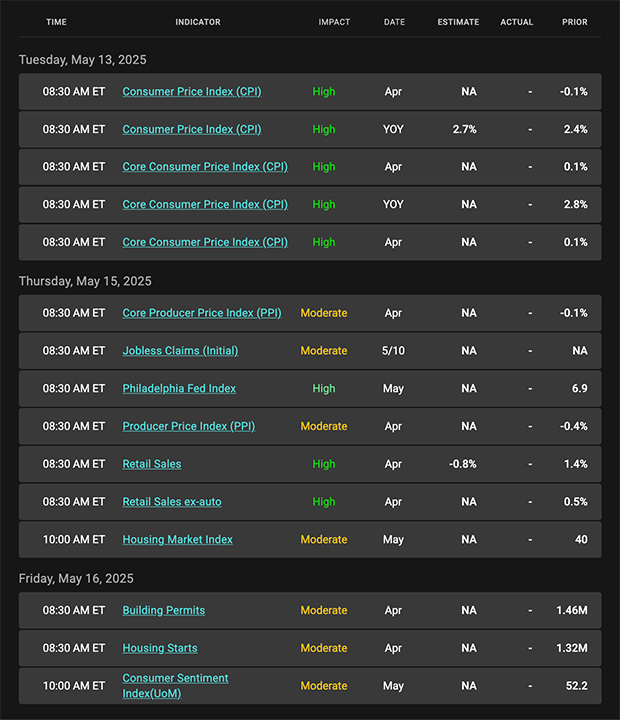620x720 pixels.
Task: Click the Jobless Claims (Initial) link
Action: point(180,351)
